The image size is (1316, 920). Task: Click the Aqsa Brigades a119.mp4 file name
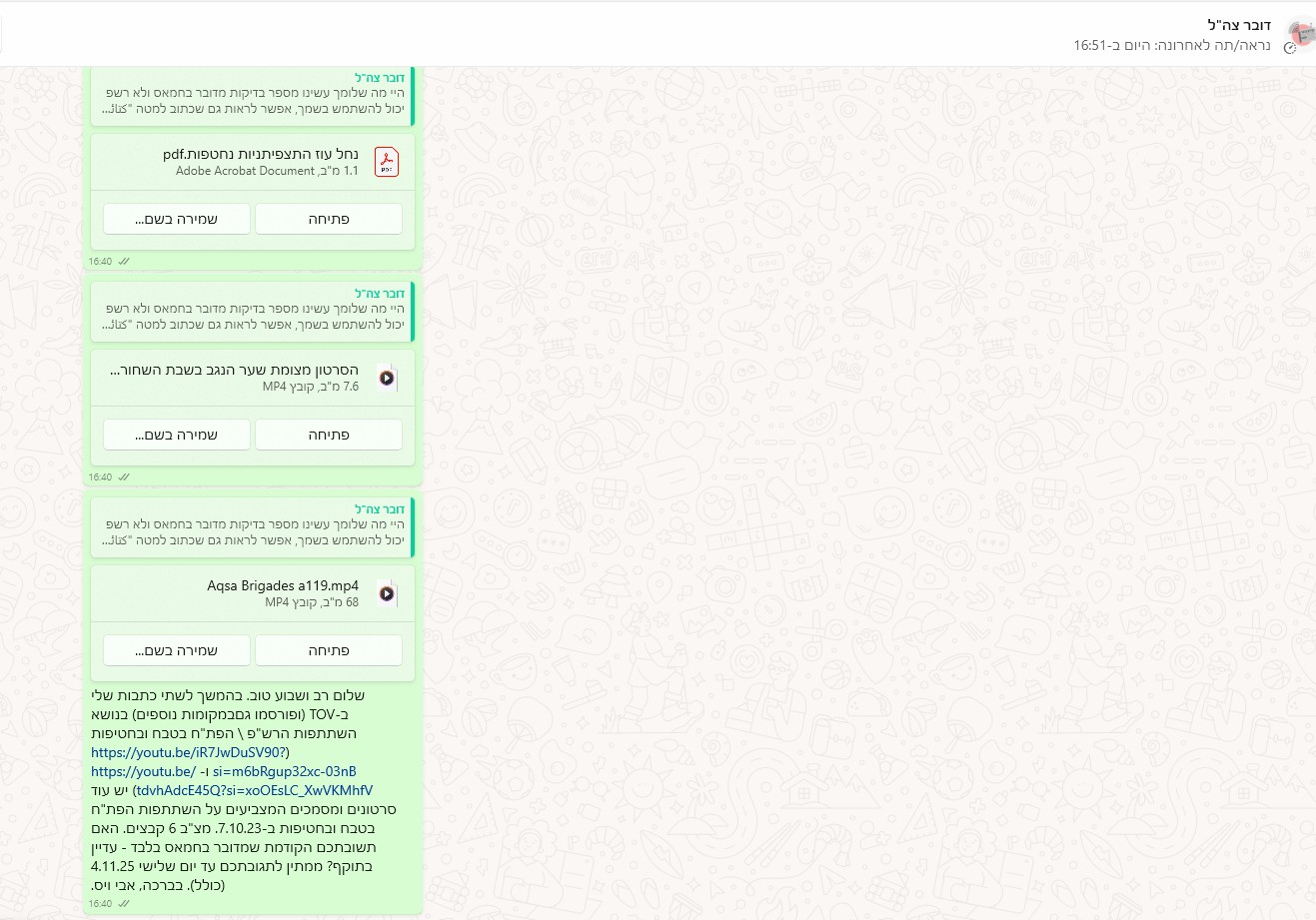point(283,585)
